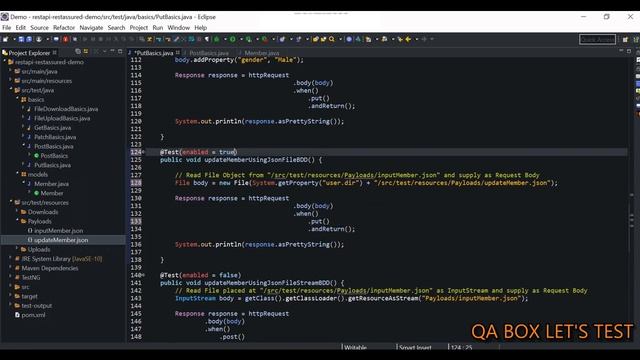This screenshot has height=360, width=640.
Task: Click the green Debug bug icon
Action: 216,39
